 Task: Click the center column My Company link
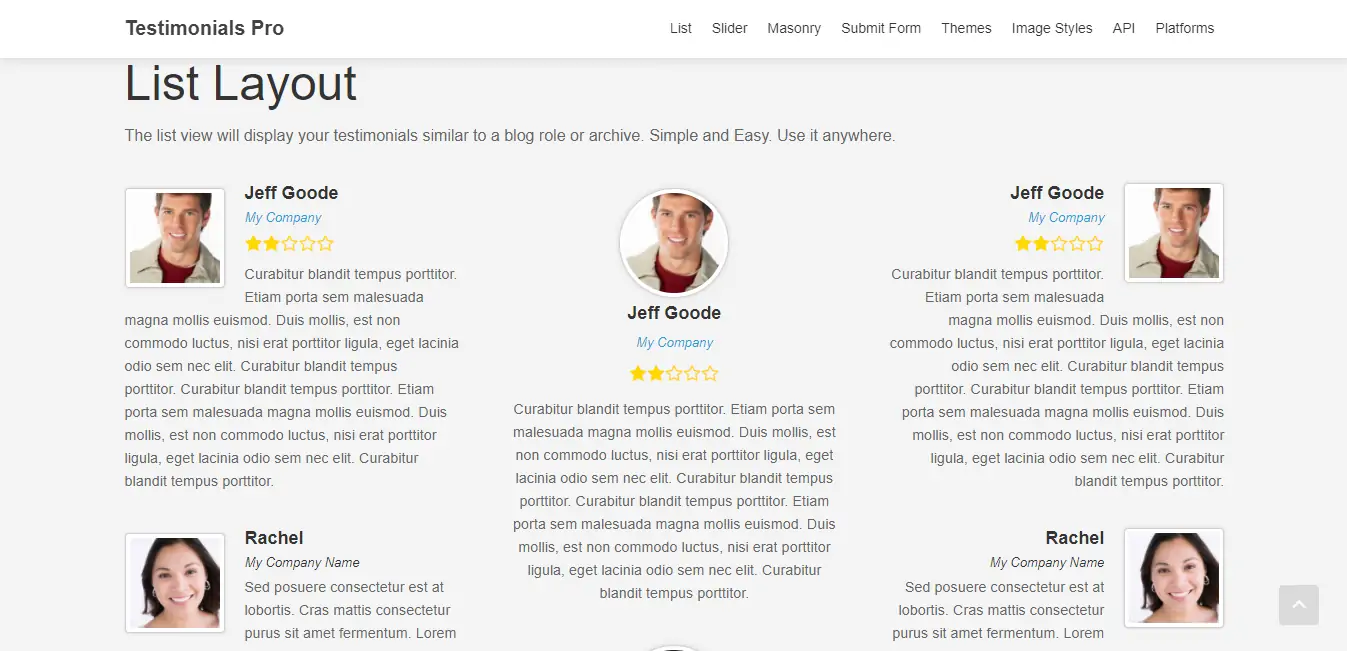pos(675,342)
